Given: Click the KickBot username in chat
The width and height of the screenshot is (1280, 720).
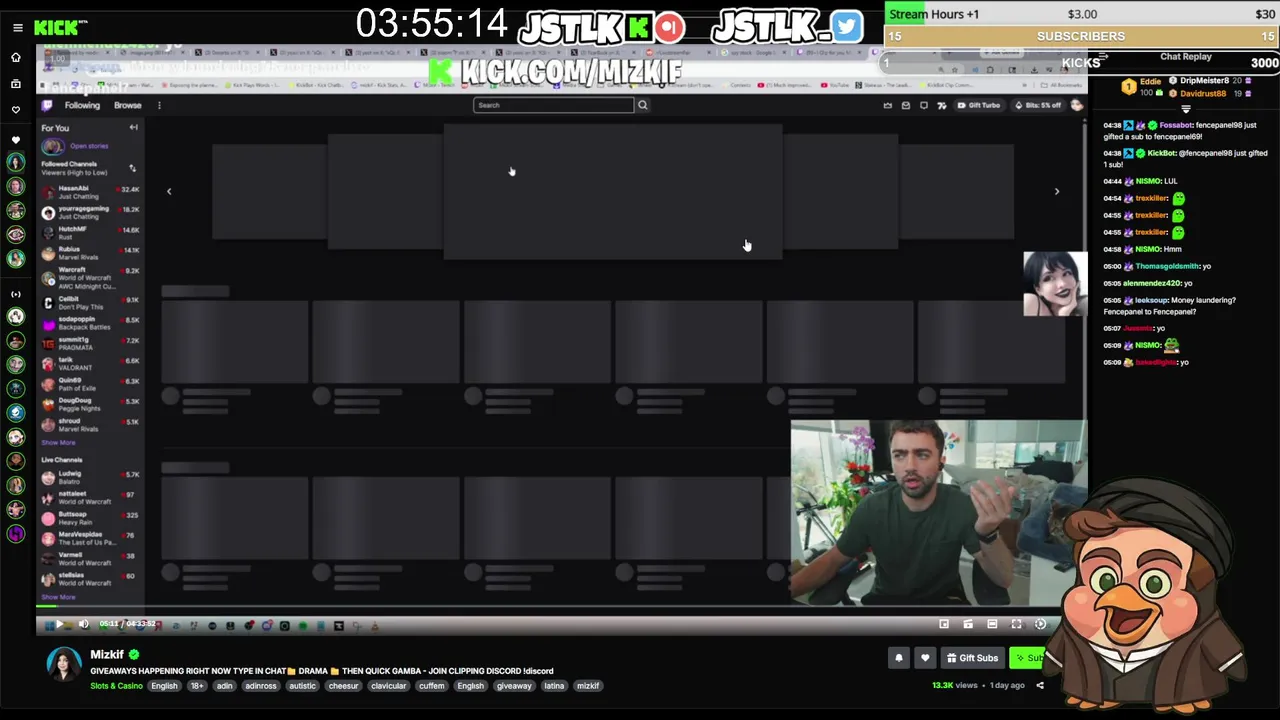Looking at the screenshot, I should click(x=1162, y=153).
